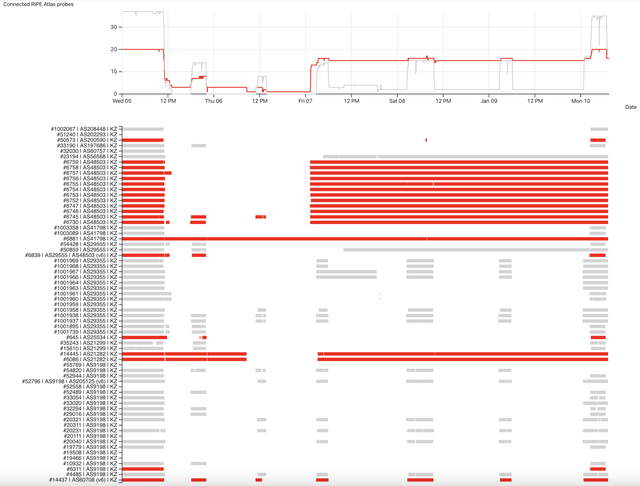The image size is (640, 486).
Task: Select probe row #55769 | AS9198 | KZ
Action: pyautogui.click(x=90, y=365)
